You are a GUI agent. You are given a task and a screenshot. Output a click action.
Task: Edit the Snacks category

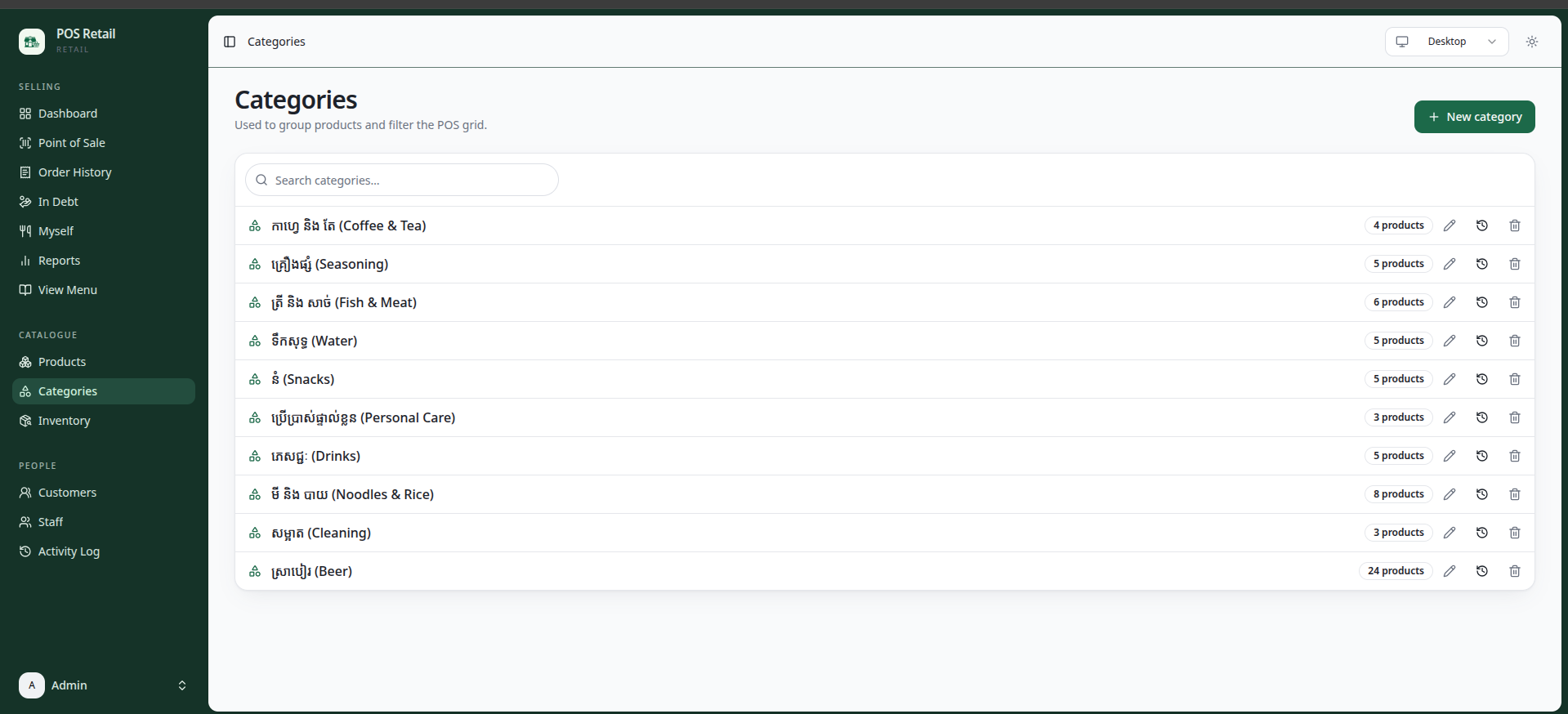click(x=1450, y=379)
